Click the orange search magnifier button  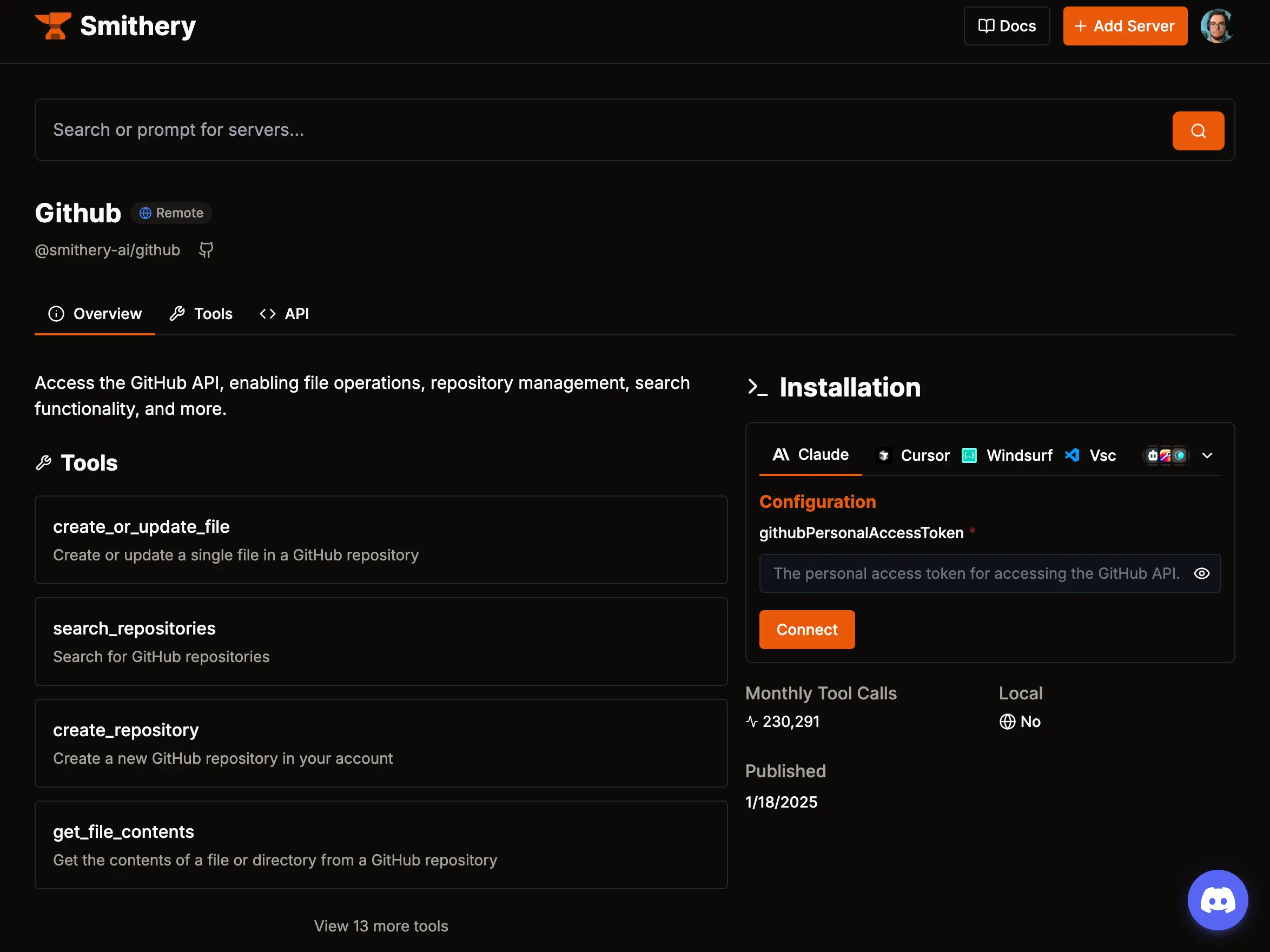pyautogui.click(x=1198, y=131)
